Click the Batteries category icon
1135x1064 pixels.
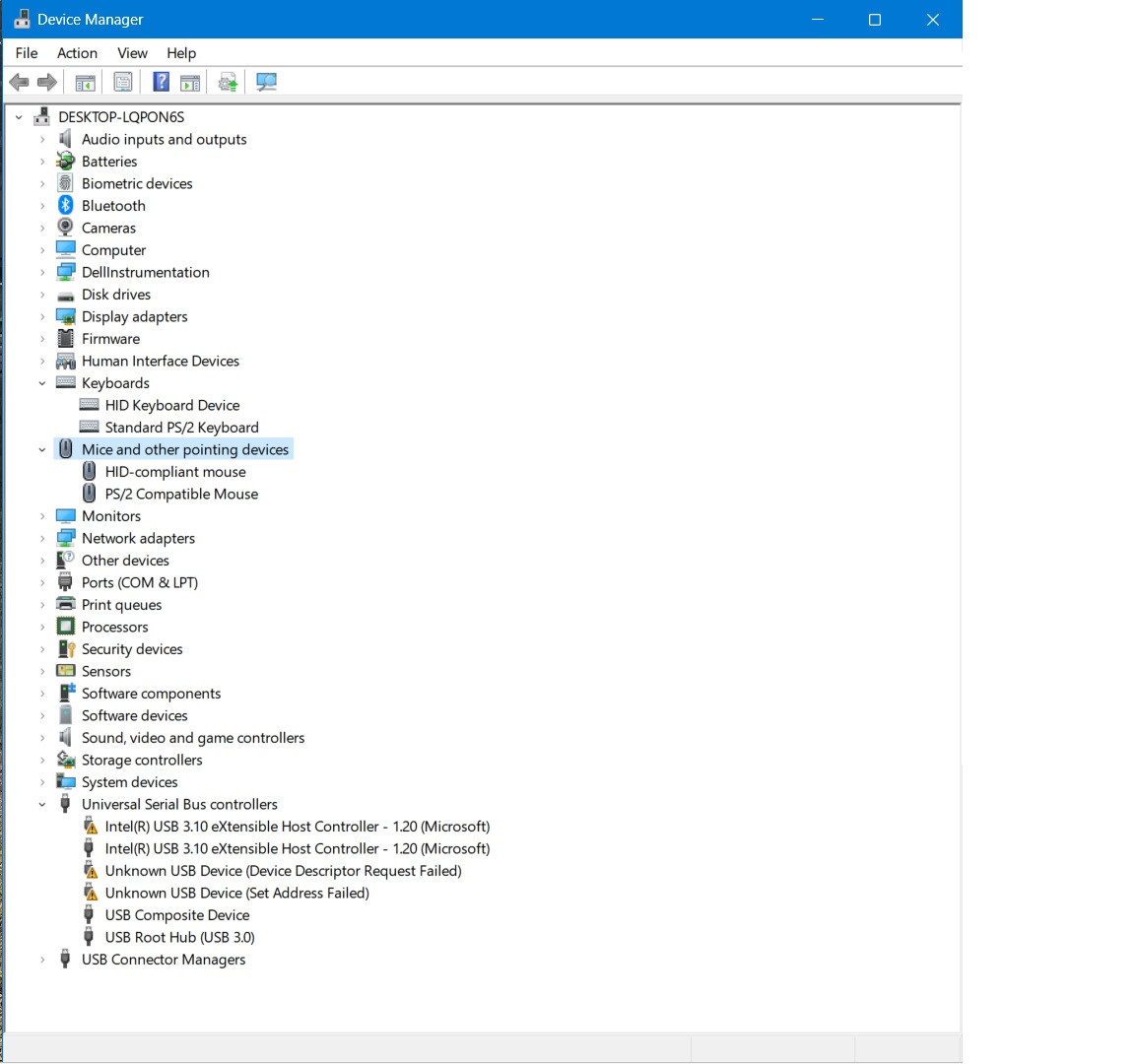66,162
